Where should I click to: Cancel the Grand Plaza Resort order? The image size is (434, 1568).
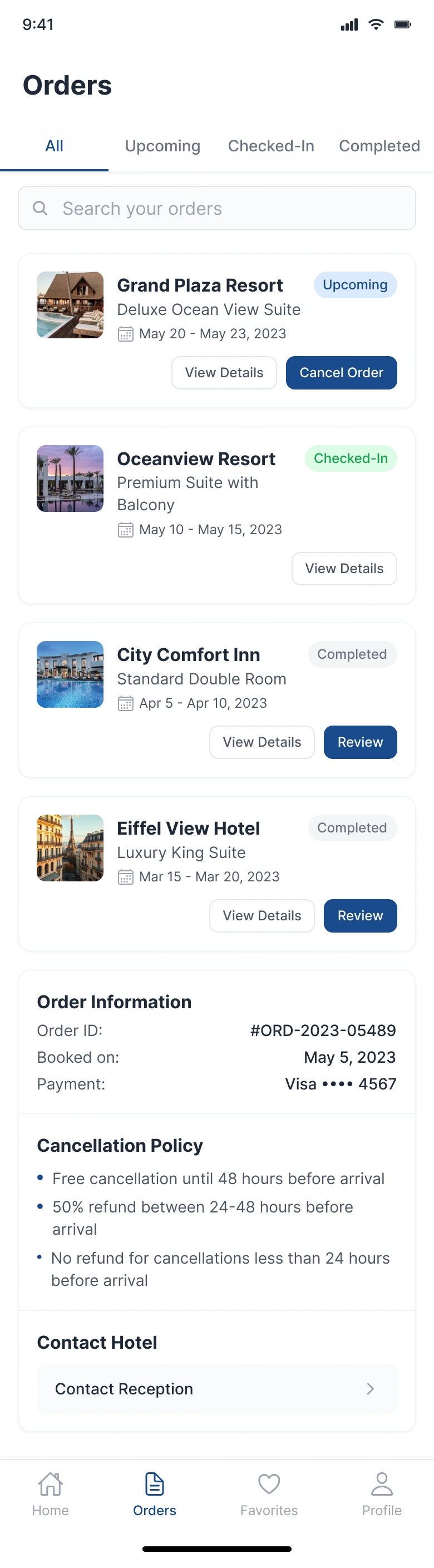point(342,372)
